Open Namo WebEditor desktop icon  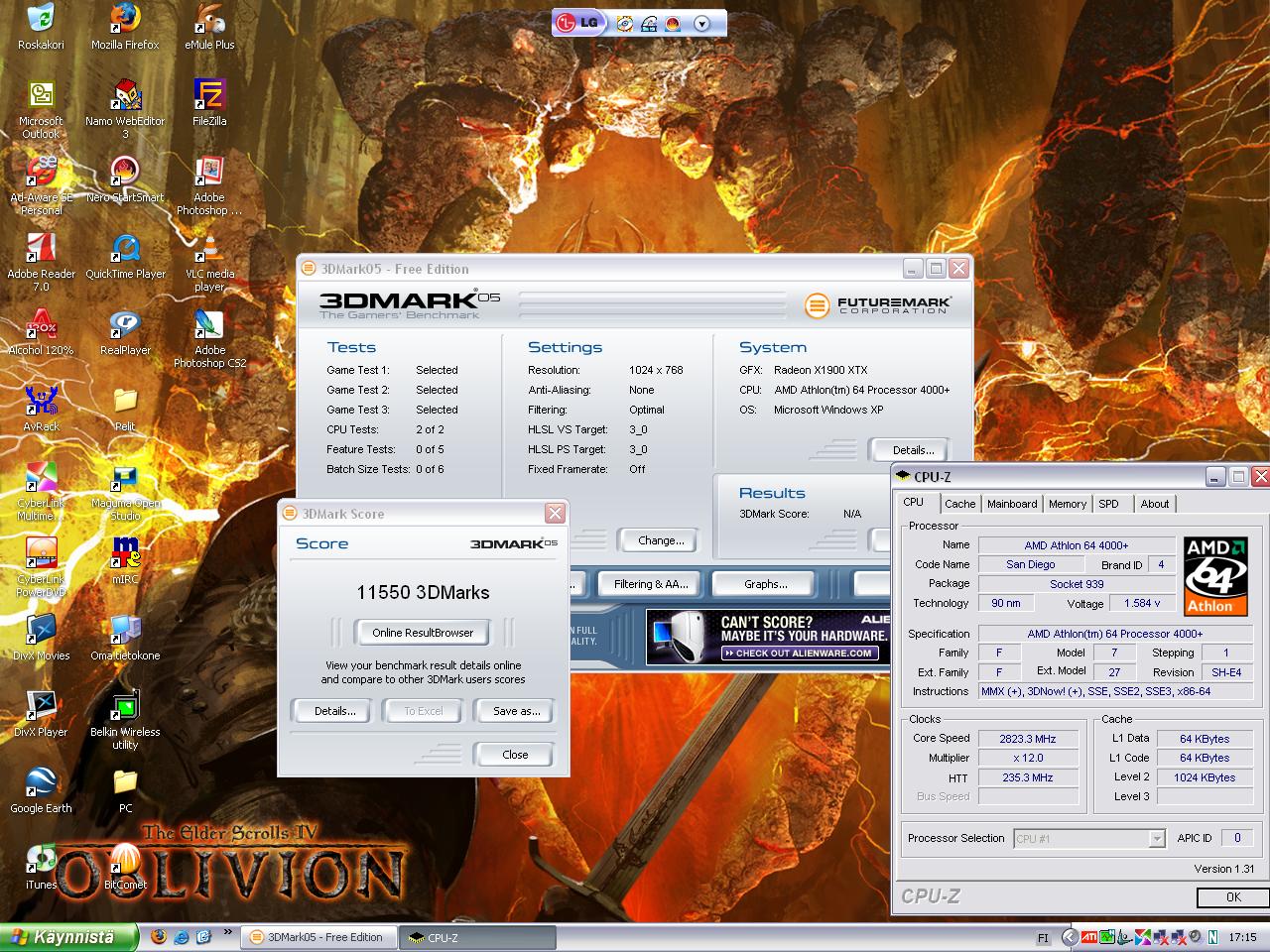tap(125, 109)
